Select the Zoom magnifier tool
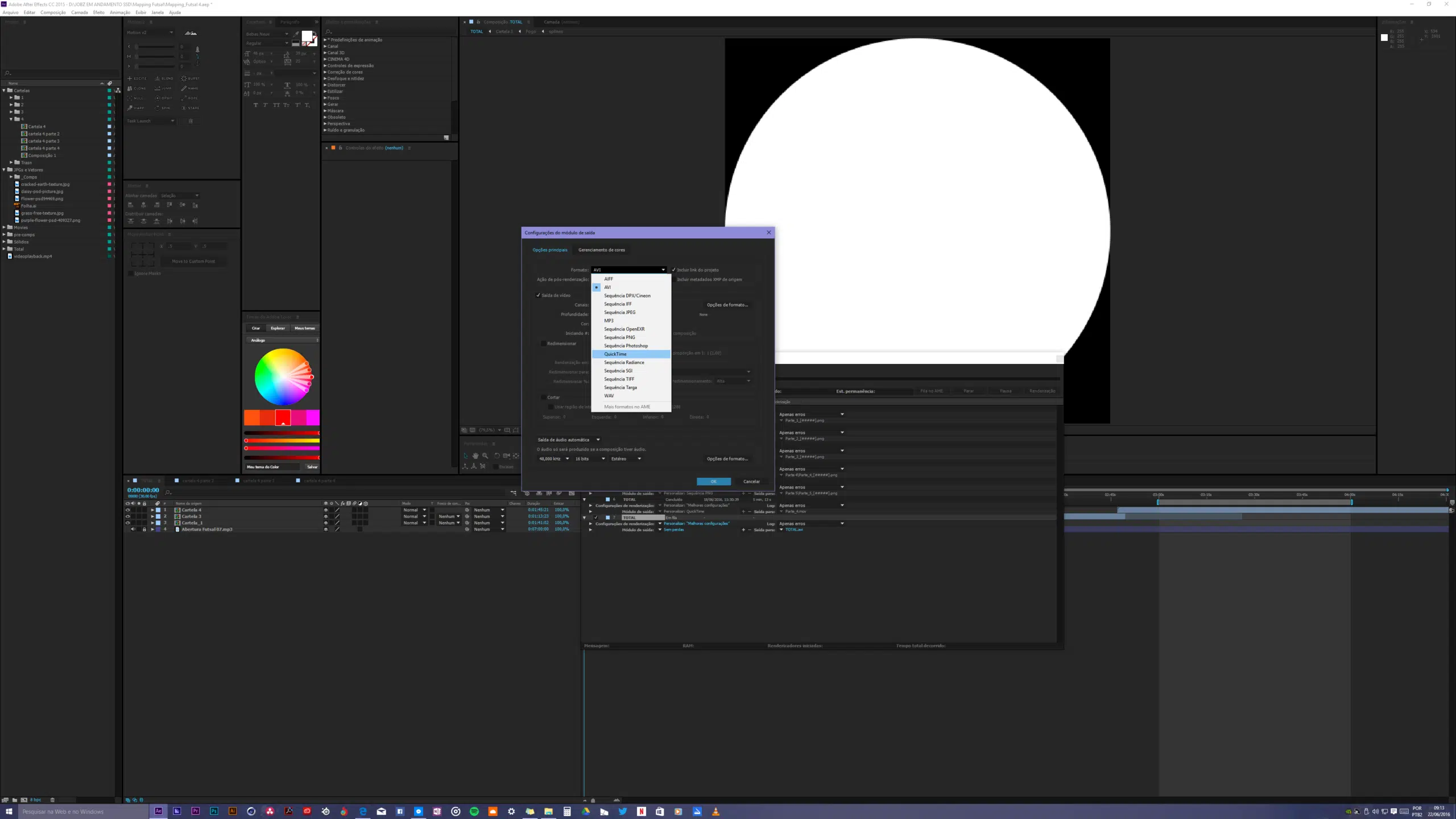This screenshot has width=1456, height=819. [x=485, y=456]
